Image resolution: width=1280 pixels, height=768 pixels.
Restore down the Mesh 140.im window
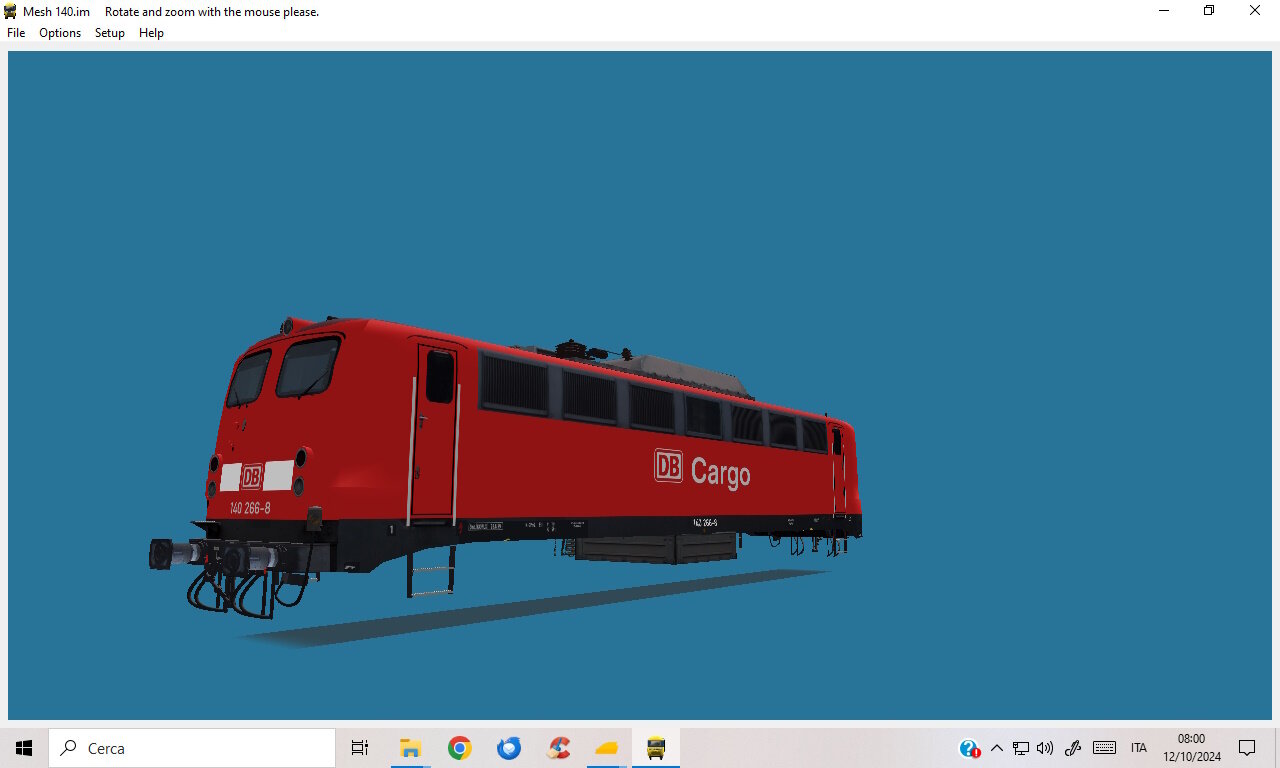click(x=1209, y=11)
